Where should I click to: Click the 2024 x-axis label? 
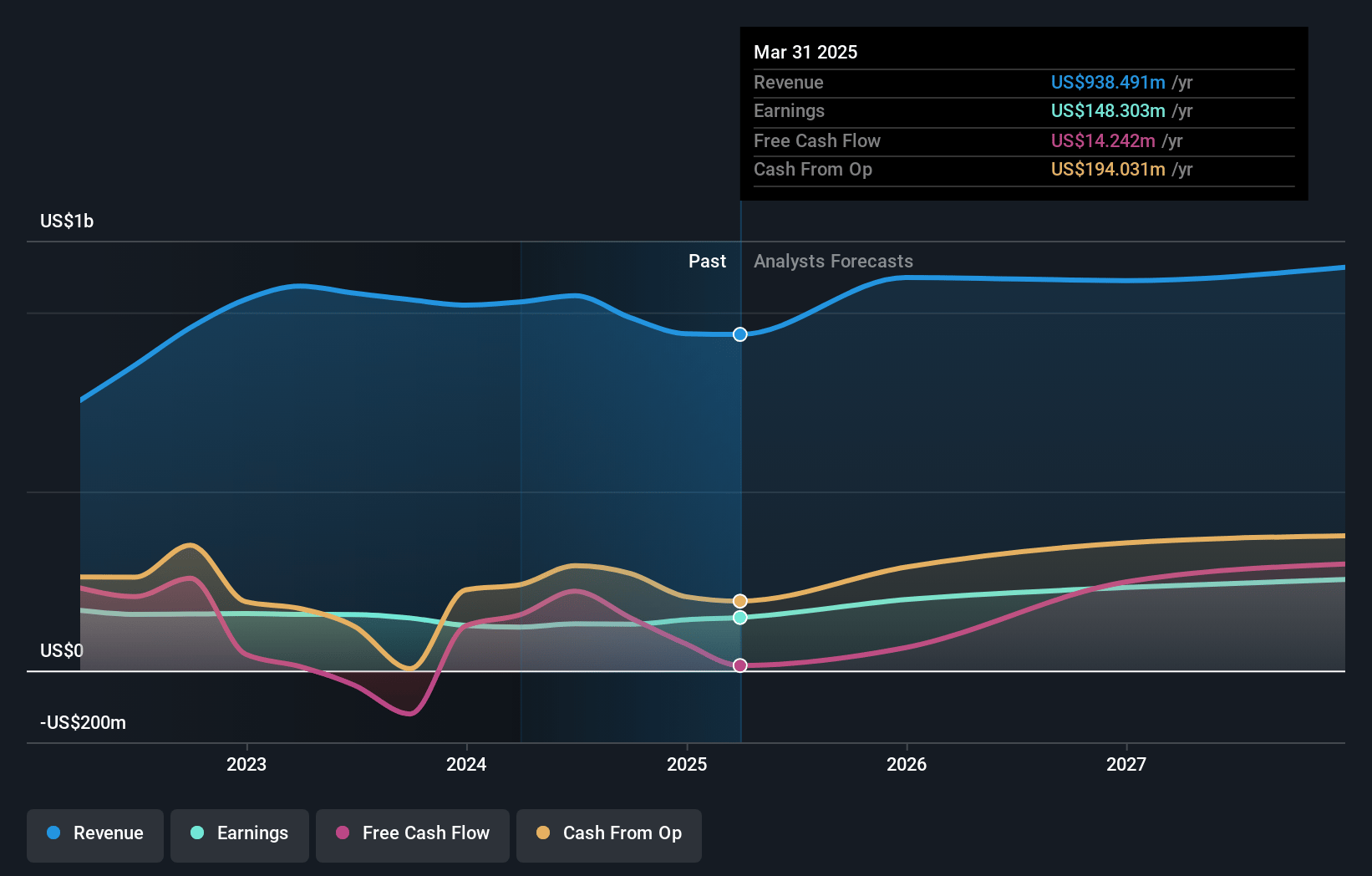pos(466,764)
